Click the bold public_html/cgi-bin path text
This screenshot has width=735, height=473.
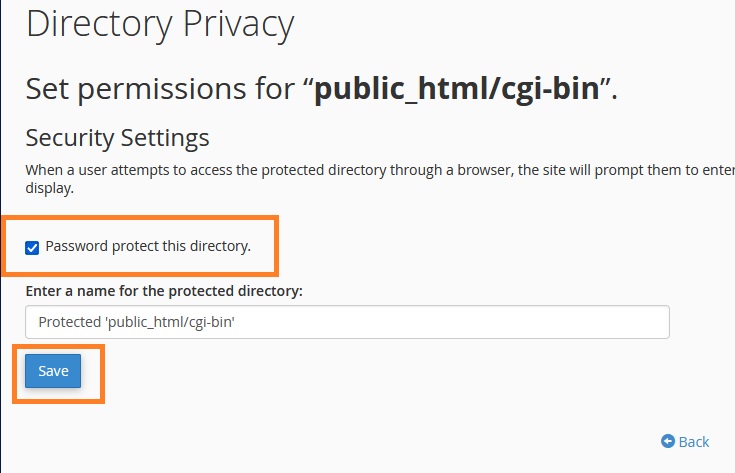pyautogui.click(x=457, y=88)
